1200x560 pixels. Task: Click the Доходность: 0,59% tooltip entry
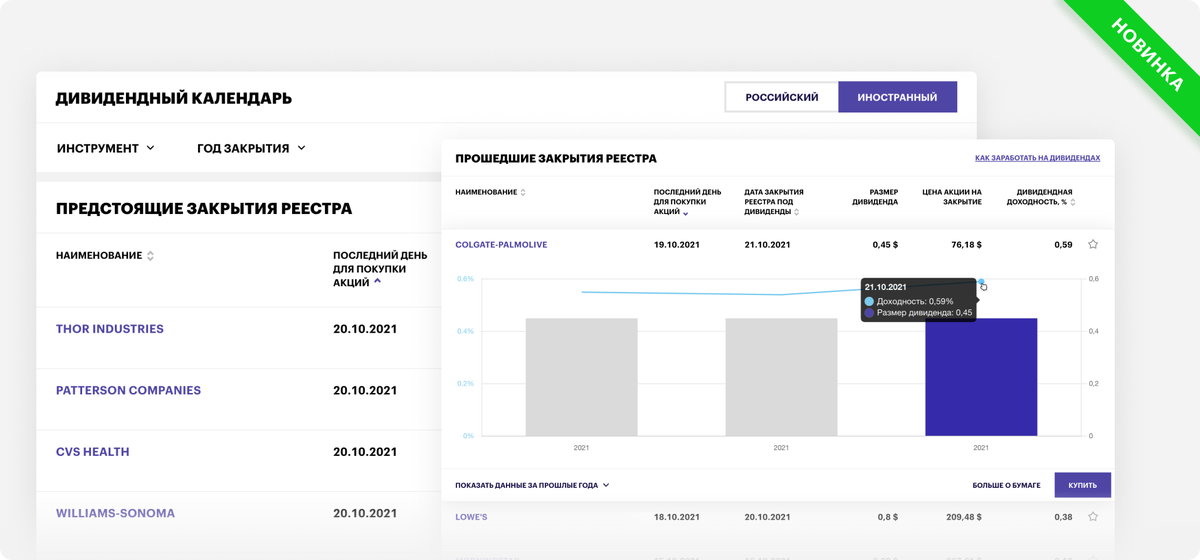pyautogui.click(x=909, y=301)
